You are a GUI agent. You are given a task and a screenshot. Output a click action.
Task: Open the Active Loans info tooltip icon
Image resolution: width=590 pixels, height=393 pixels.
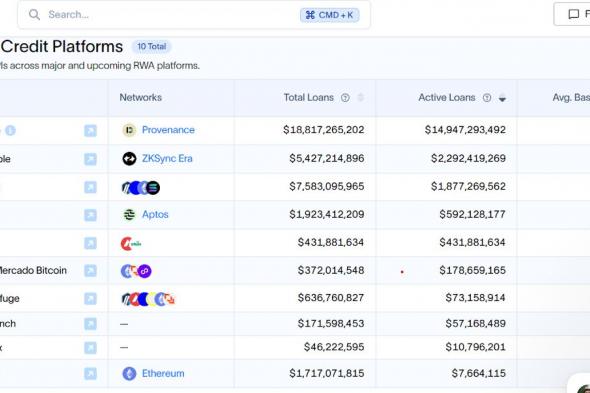(487, 98)
